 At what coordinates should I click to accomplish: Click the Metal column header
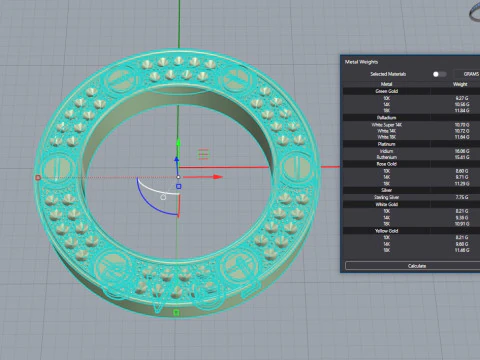386,84
